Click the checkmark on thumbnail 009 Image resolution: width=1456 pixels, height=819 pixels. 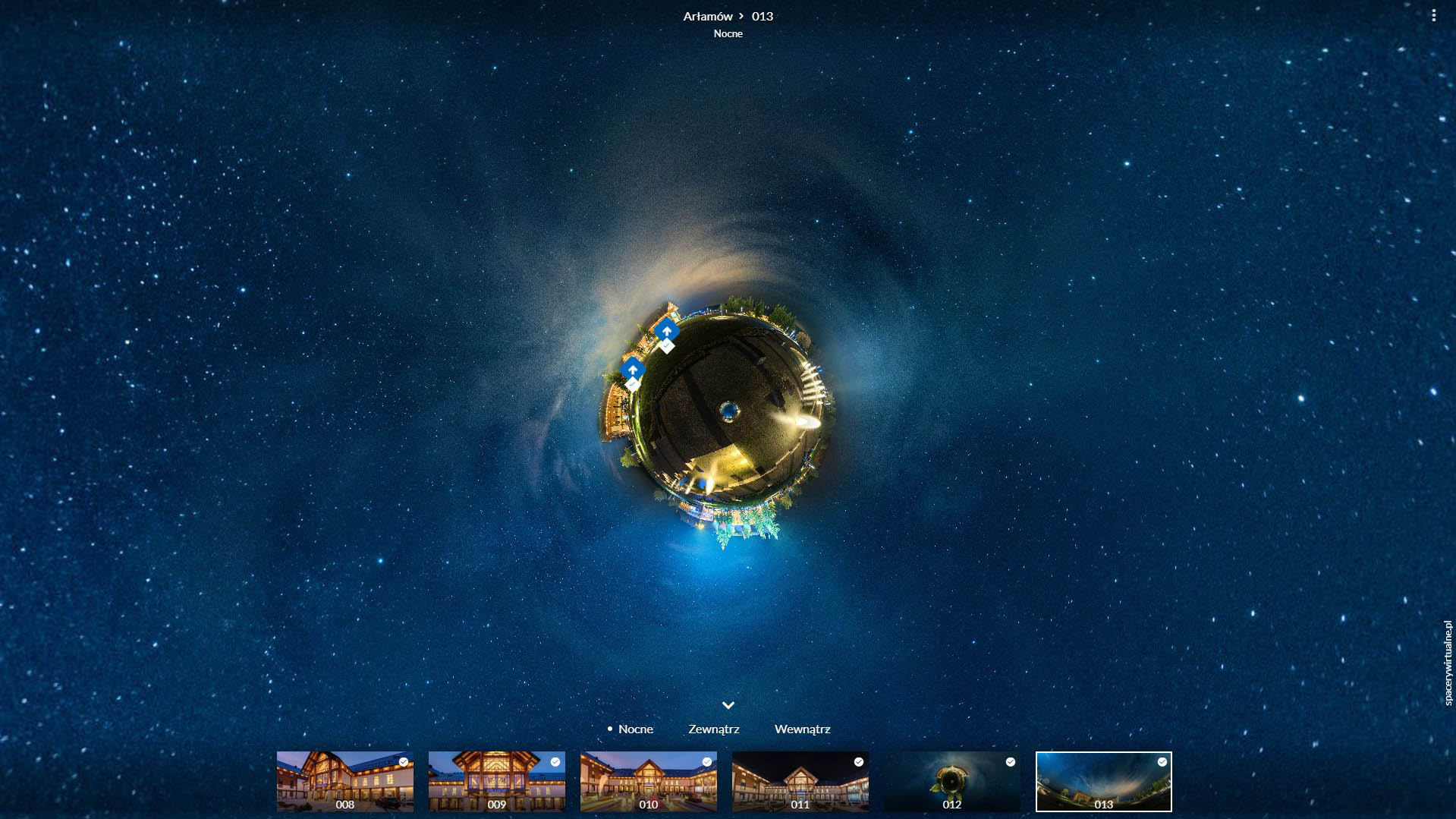[x=555, y=762]
